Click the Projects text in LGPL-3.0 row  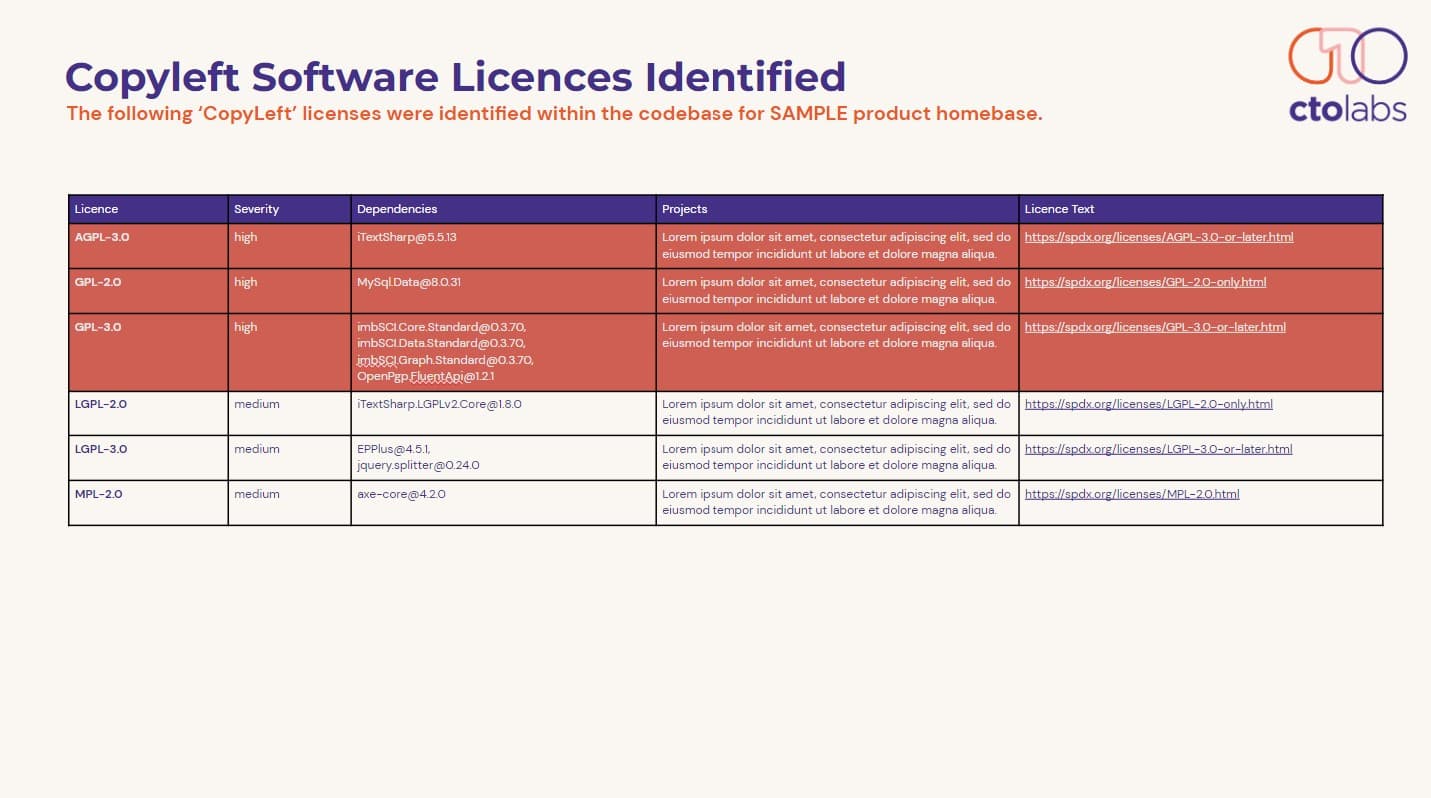pyautogui.click(x=836, y=457)
